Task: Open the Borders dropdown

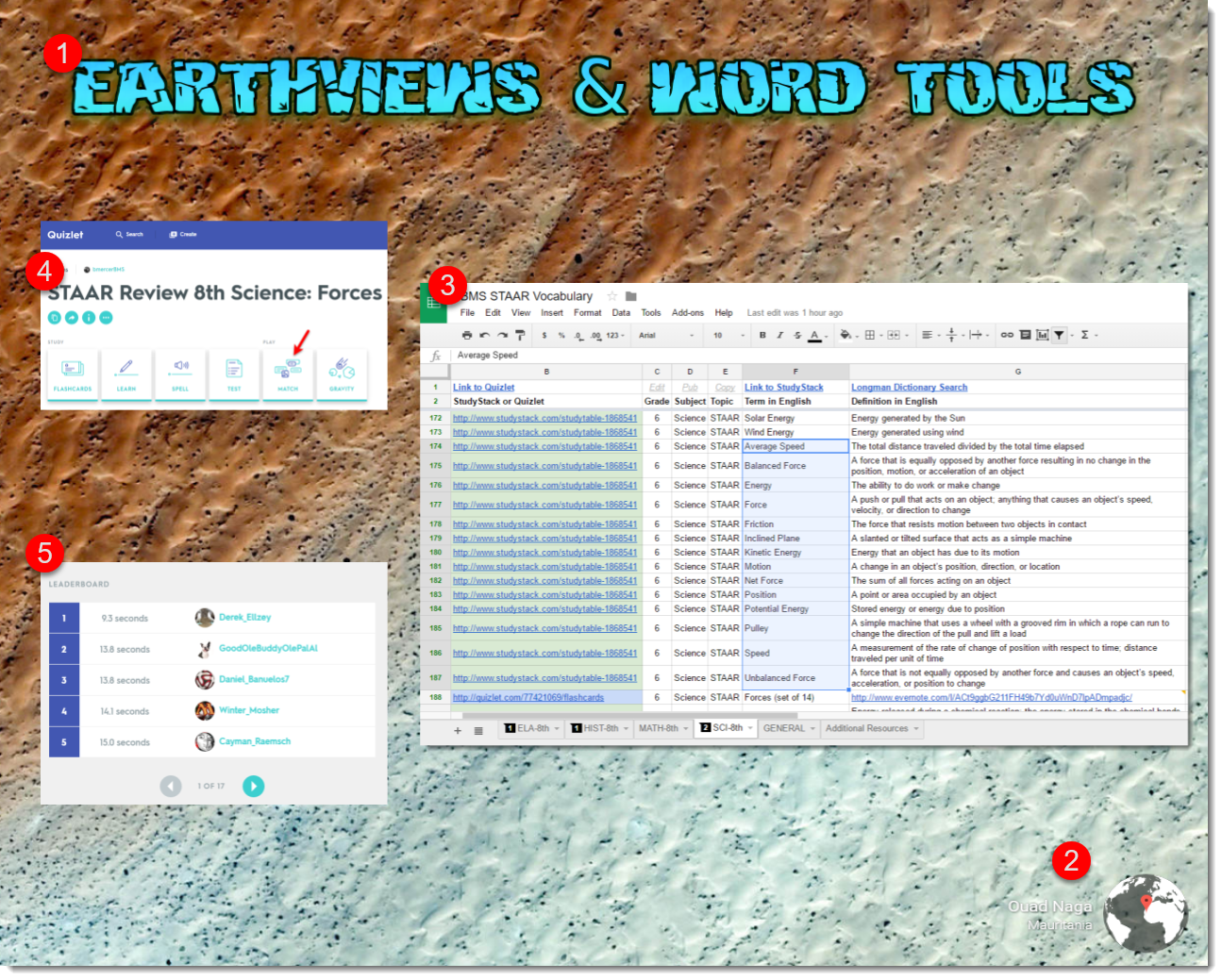Action: [873, 335]
